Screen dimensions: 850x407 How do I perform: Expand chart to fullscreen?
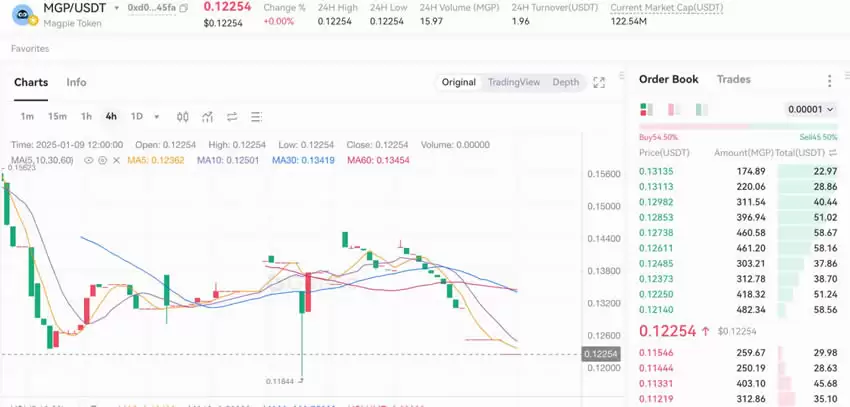click(x=599, y=83)
